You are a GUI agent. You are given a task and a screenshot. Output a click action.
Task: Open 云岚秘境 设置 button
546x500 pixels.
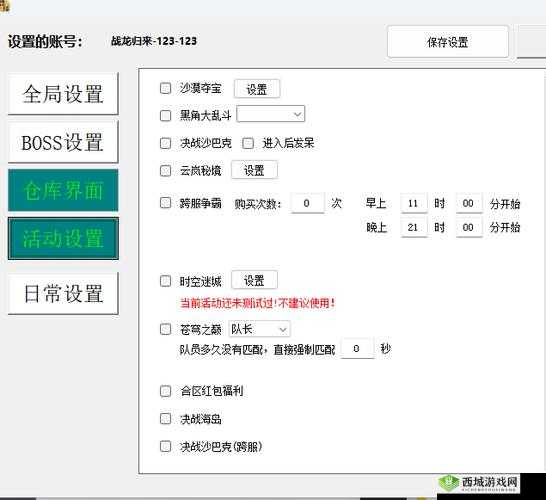pos(254,170)
